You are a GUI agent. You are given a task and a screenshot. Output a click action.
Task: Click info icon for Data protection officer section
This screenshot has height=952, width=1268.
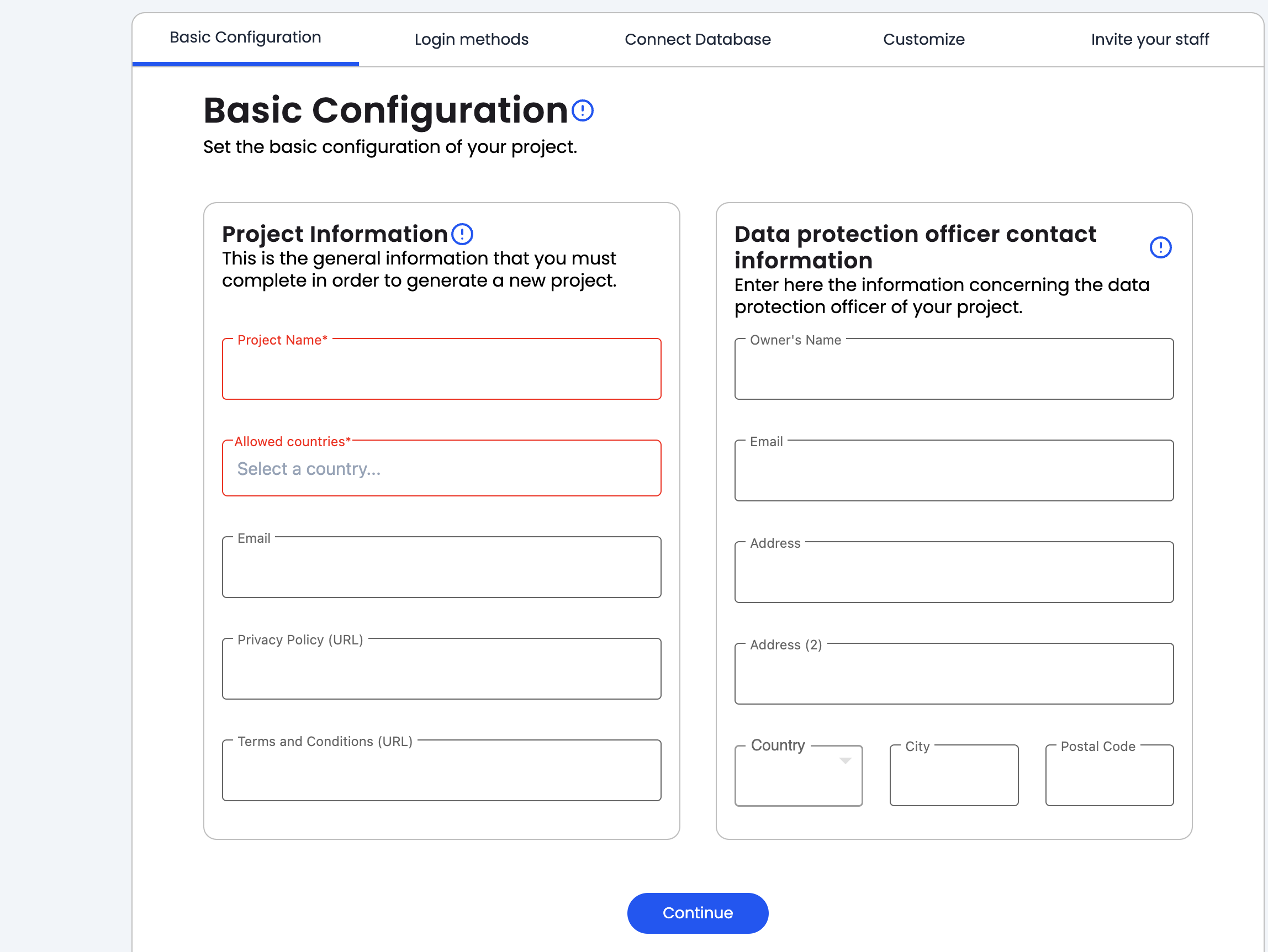[x=1160, y=247]
